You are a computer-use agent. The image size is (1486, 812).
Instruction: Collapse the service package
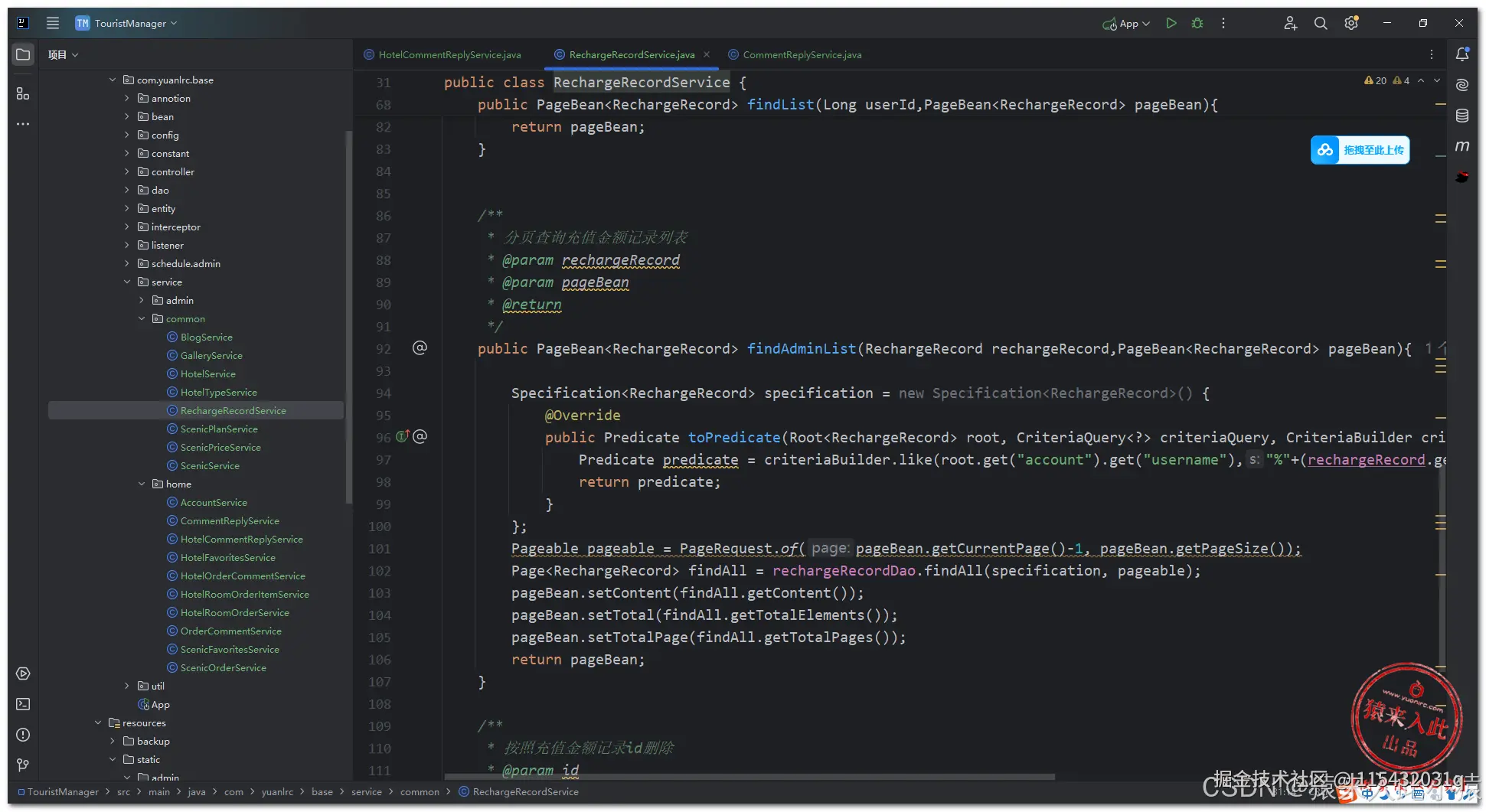pos(127,282)
